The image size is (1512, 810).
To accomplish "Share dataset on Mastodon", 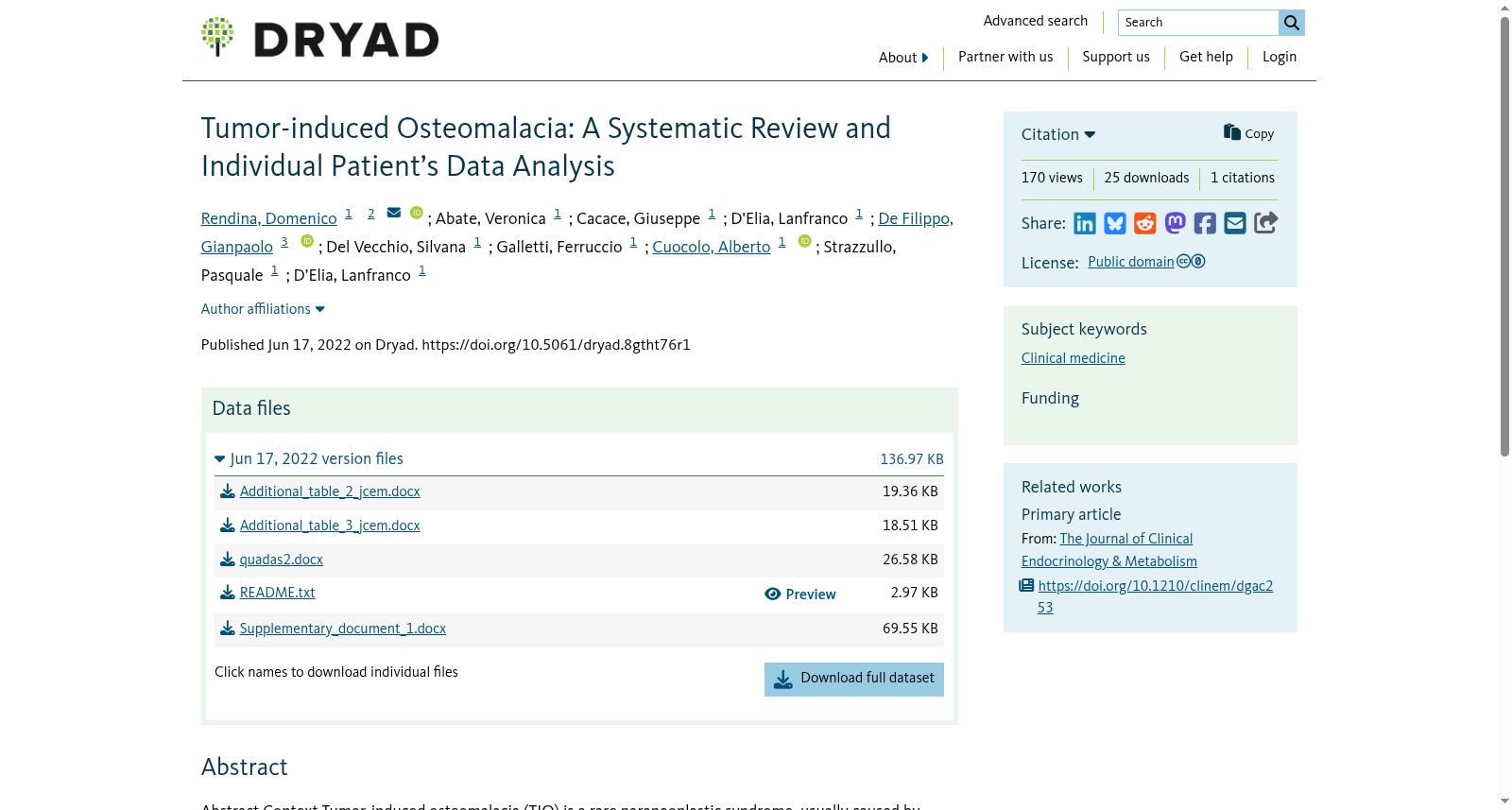I will (1176, 223).
